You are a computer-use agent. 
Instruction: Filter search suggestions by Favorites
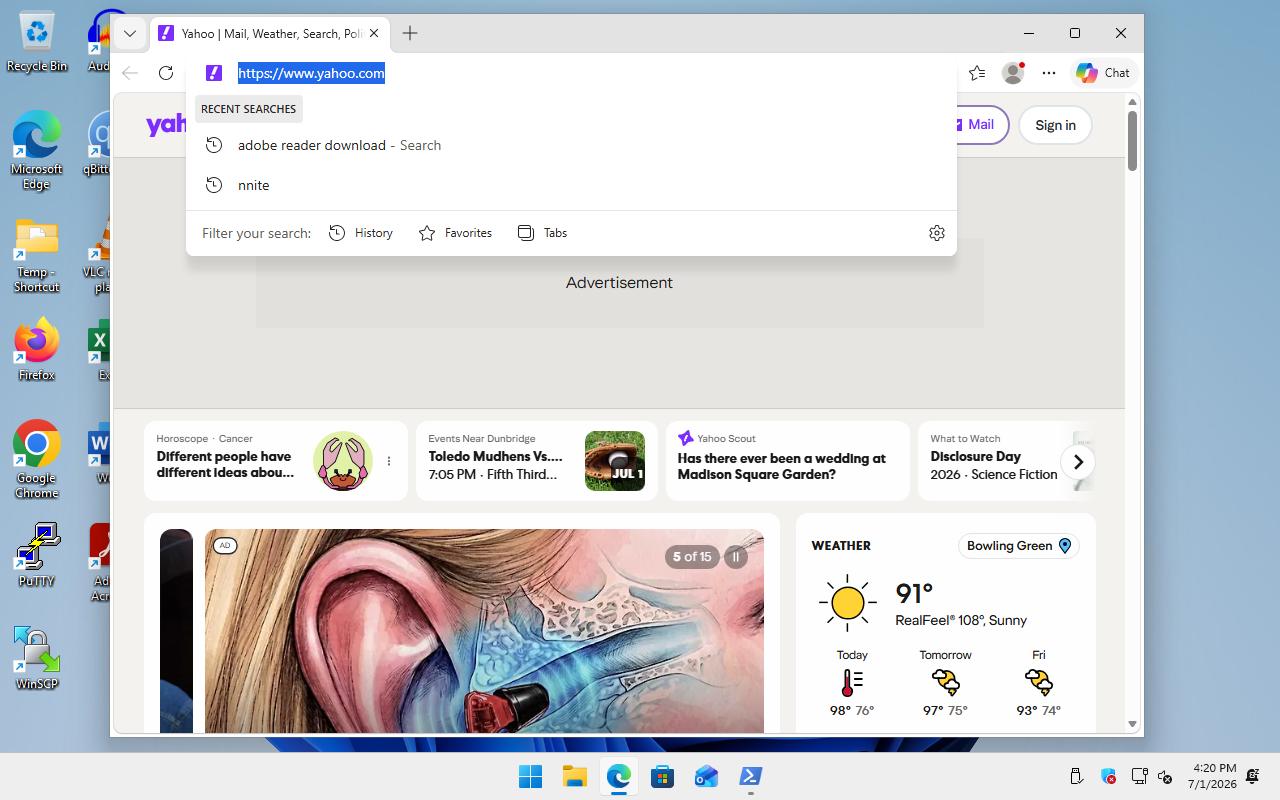(x=455, y=233)
